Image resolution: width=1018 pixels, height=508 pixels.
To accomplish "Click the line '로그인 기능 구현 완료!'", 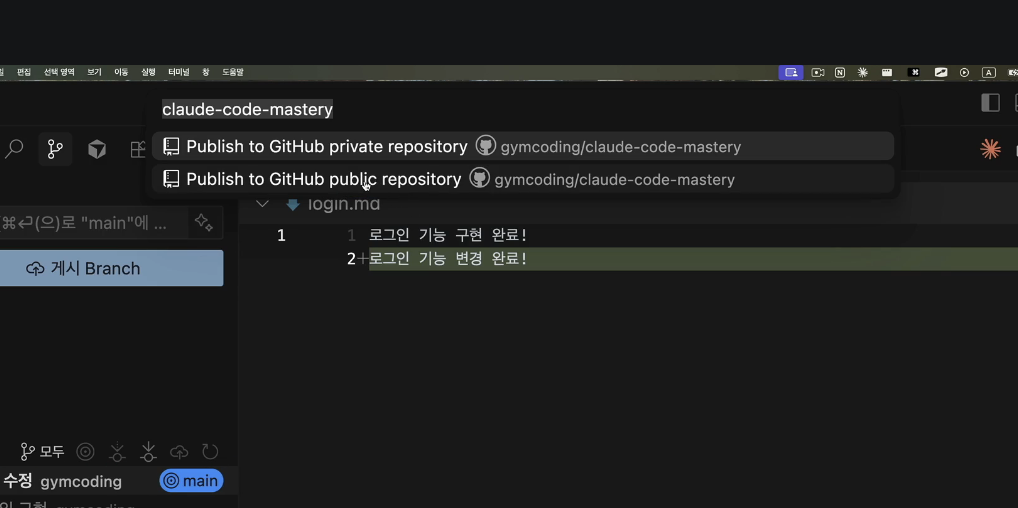I will (447, 235).
